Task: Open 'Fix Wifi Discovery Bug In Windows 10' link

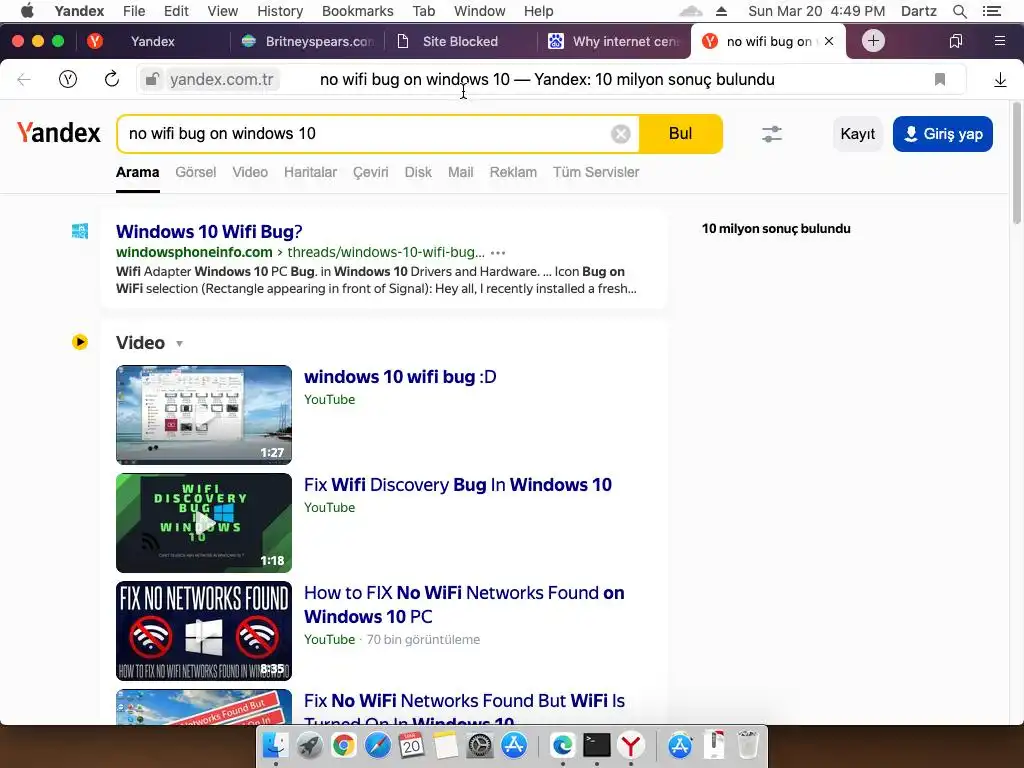Action: pos(458,485)
